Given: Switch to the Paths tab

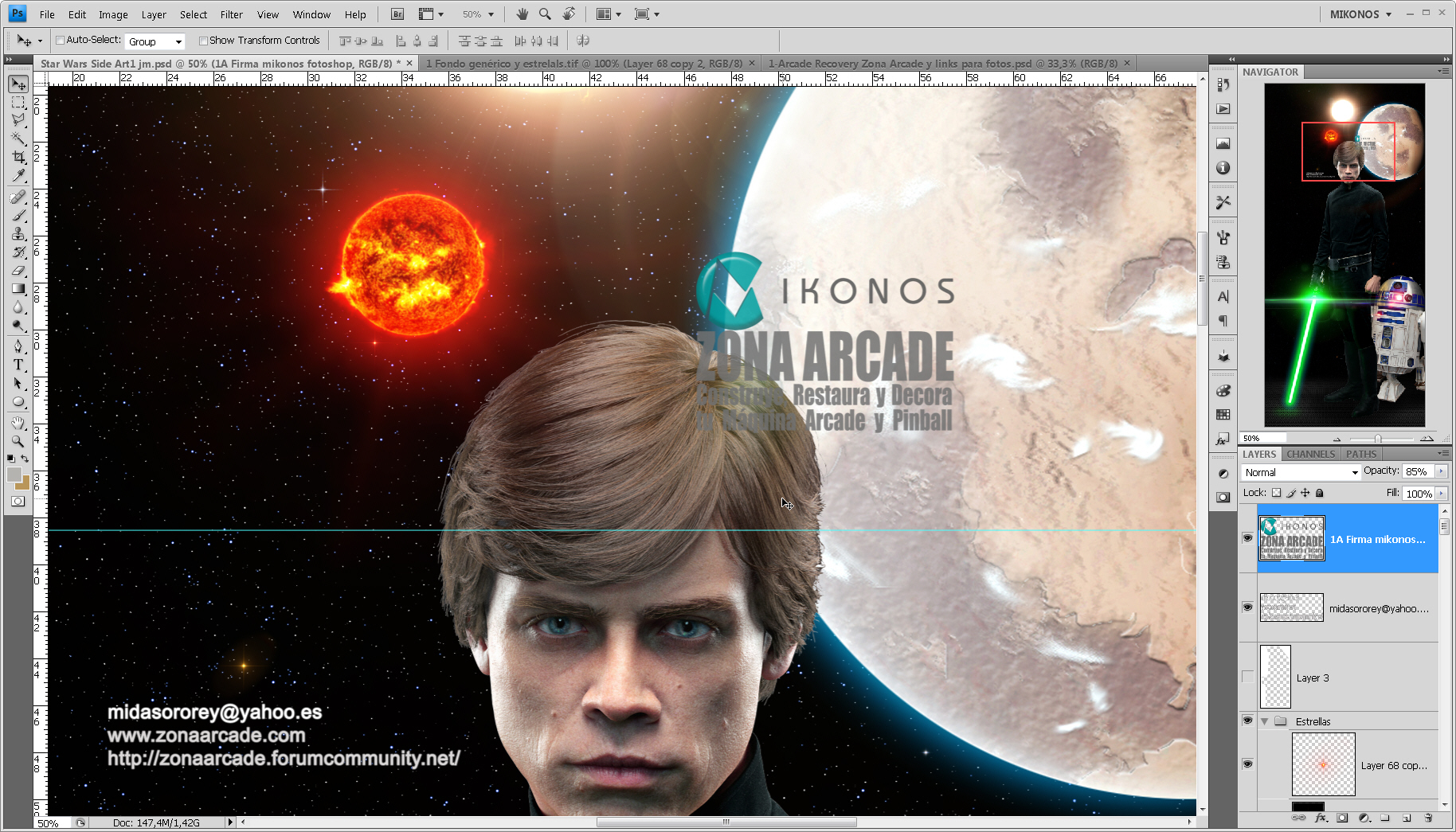Looking at the screenshot, I should point(1361,454).
